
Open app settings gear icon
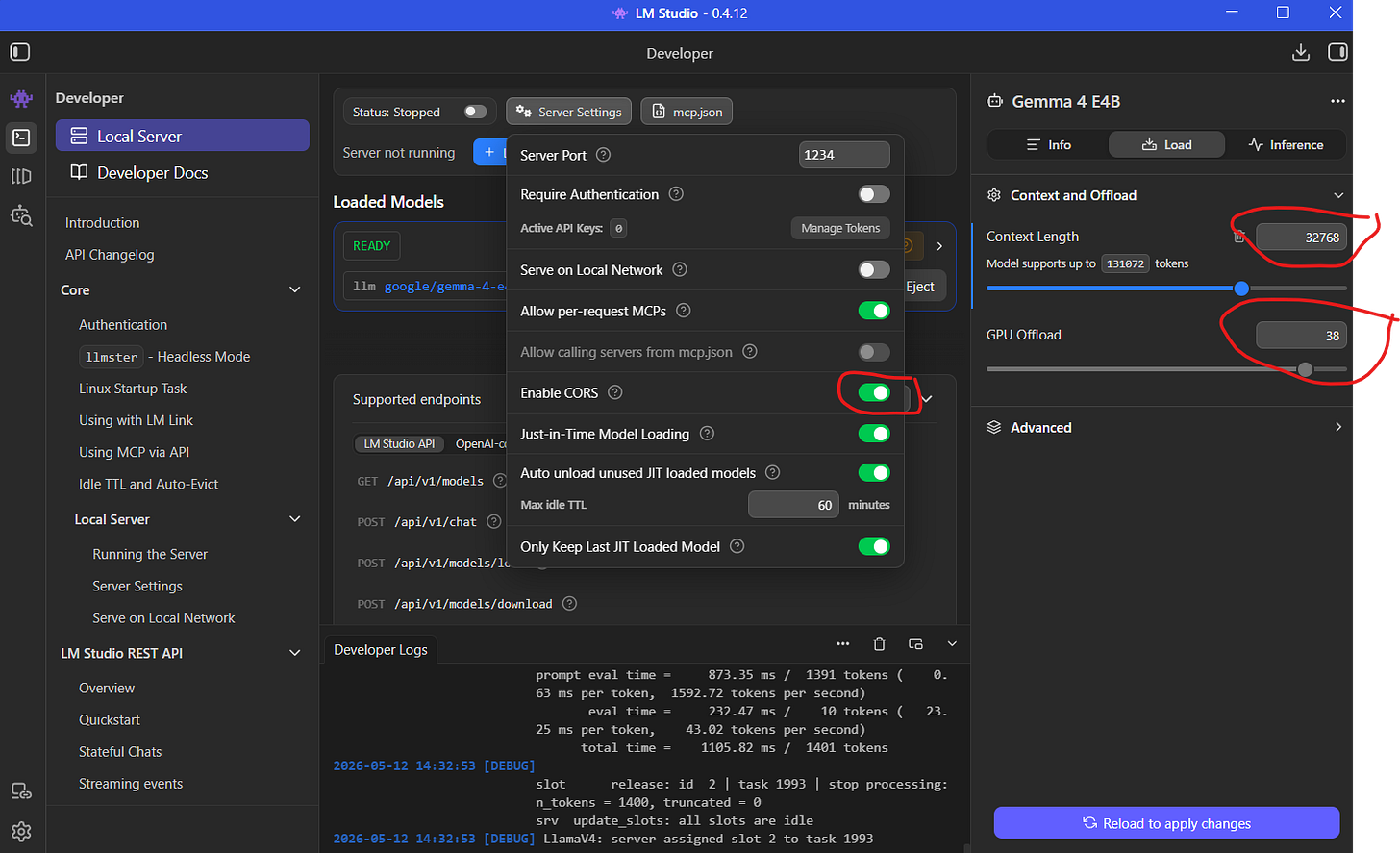21,832
